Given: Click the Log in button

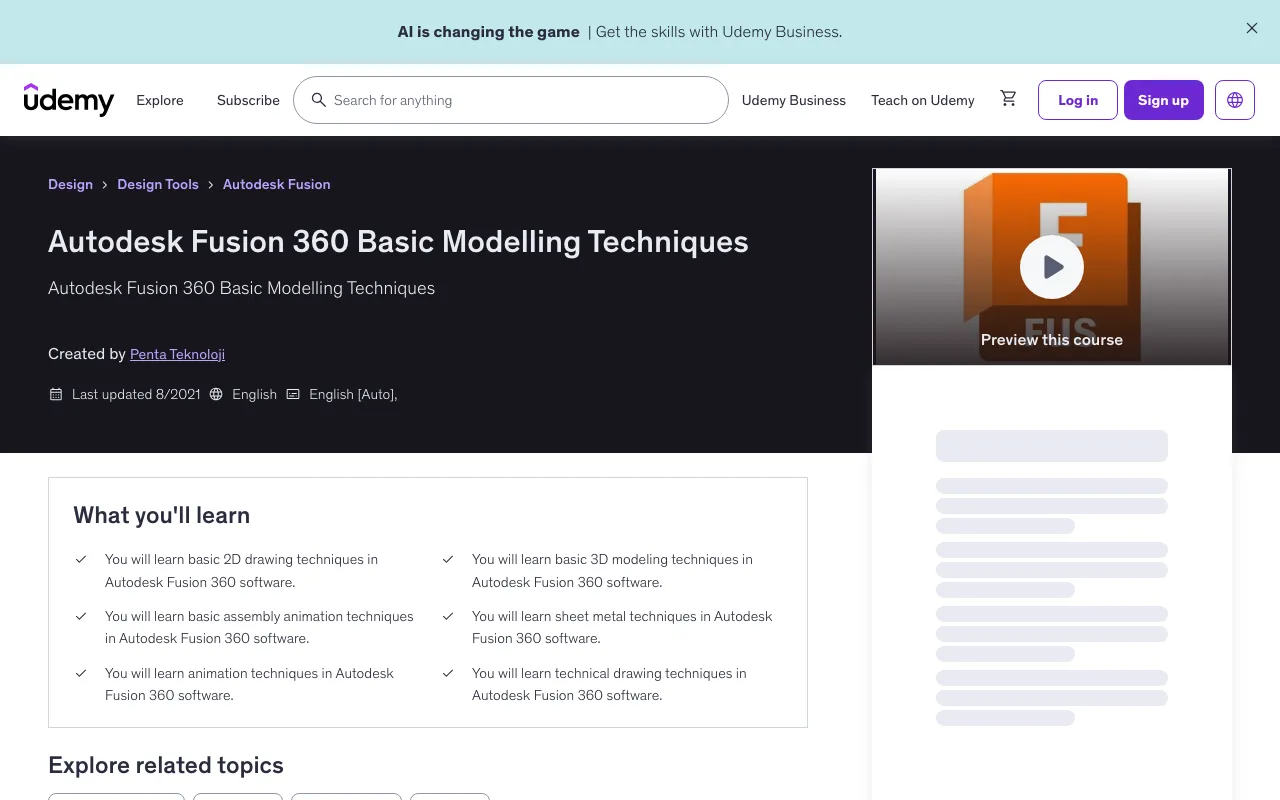Looking at the screenshot, I should coord(1077,100).
